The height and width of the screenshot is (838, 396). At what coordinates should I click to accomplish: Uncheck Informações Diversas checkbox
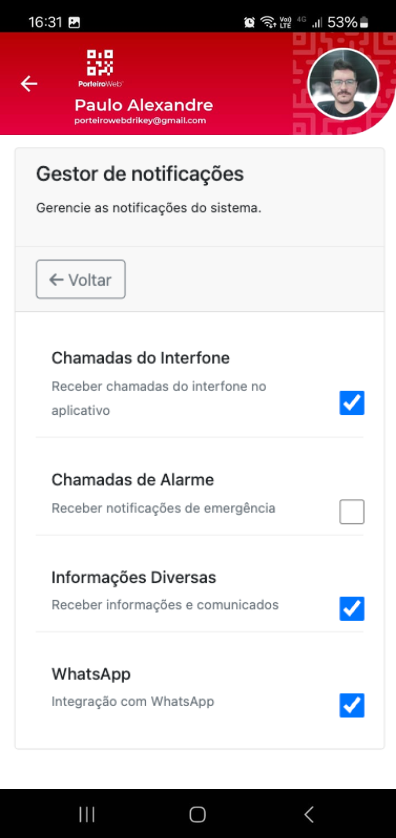pyautogui.click(x=352, y=609)
